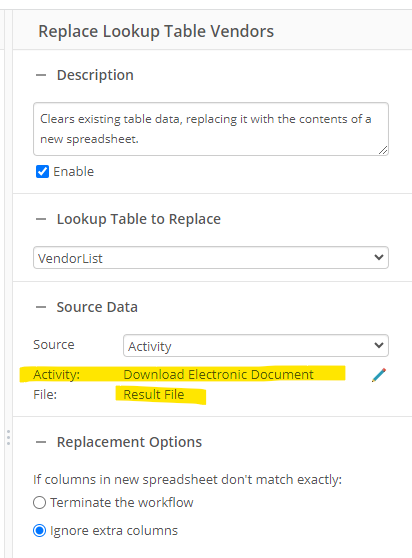
Task: Collapse the Source Data section
Action: (x=41, y=307)
